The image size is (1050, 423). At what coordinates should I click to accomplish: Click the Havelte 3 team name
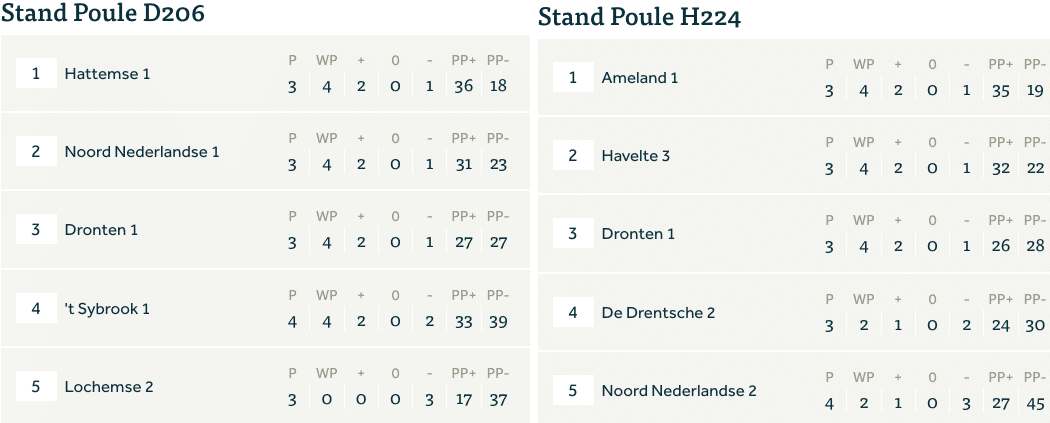tap(636, 155)
